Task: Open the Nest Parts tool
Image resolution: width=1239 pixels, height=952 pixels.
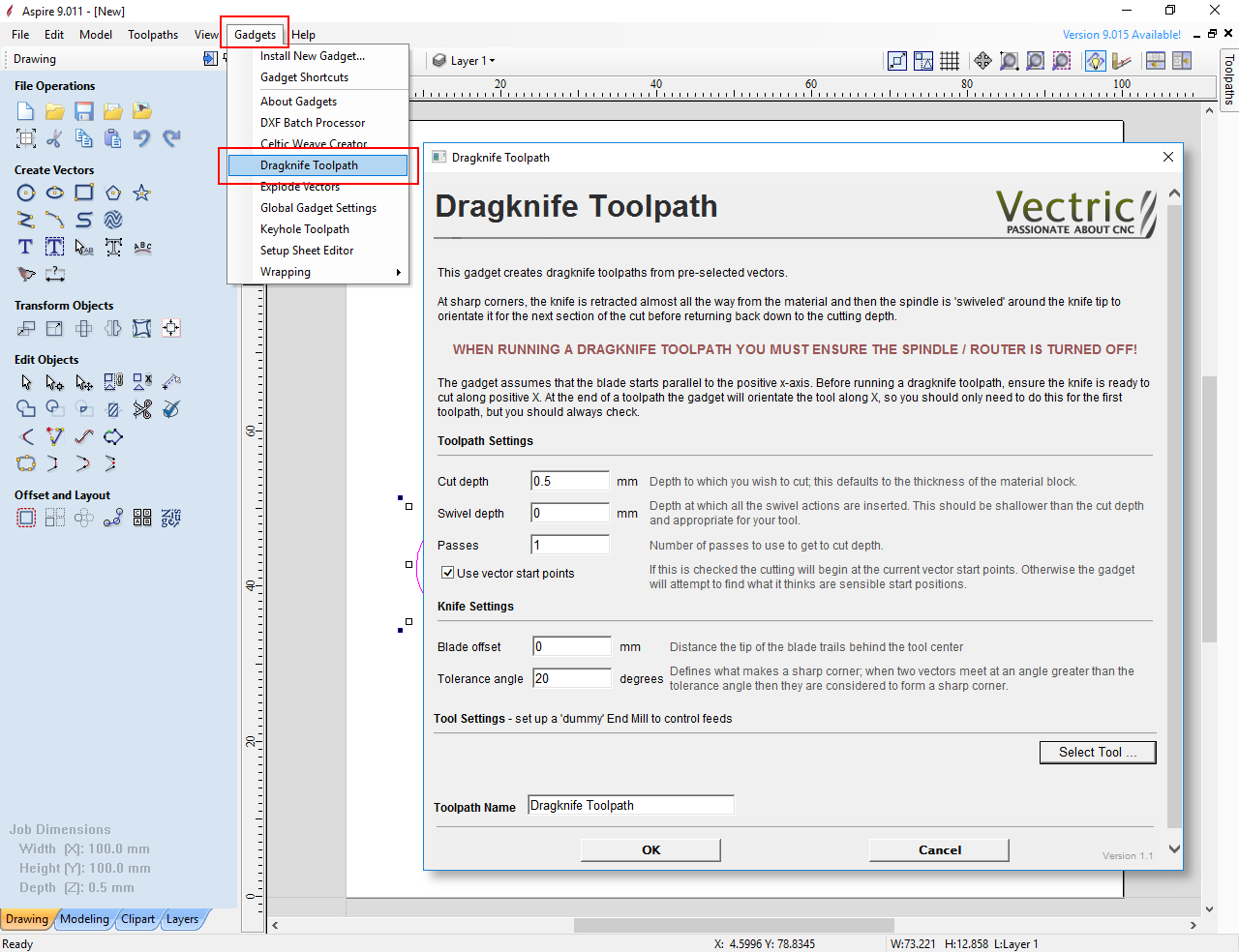Action: [171, 518]
